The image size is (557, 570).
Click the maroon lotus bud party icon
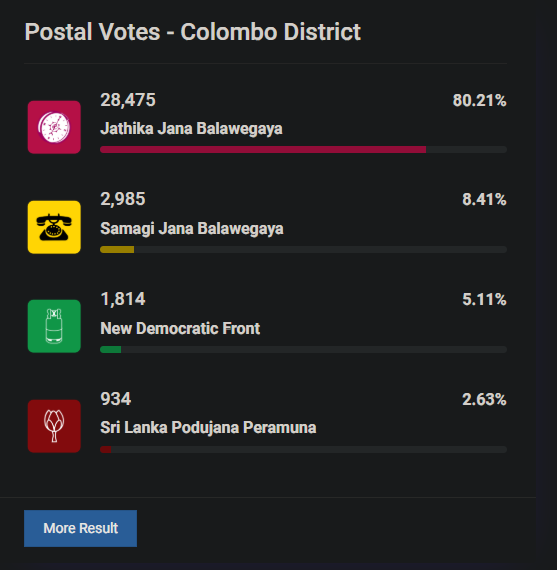coord(54,426)
